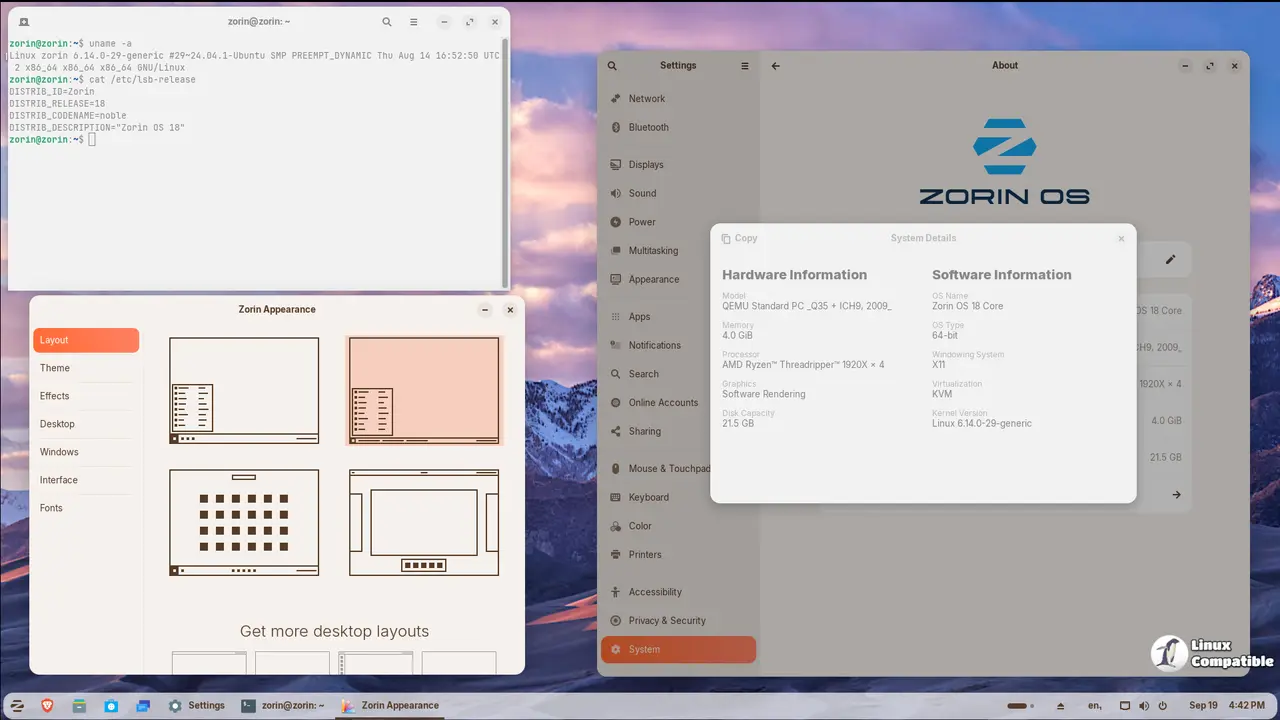Select the first Windows-like layout thumbnail
The height and width of the screenshot is (720, 1280).
click(244, 390)
